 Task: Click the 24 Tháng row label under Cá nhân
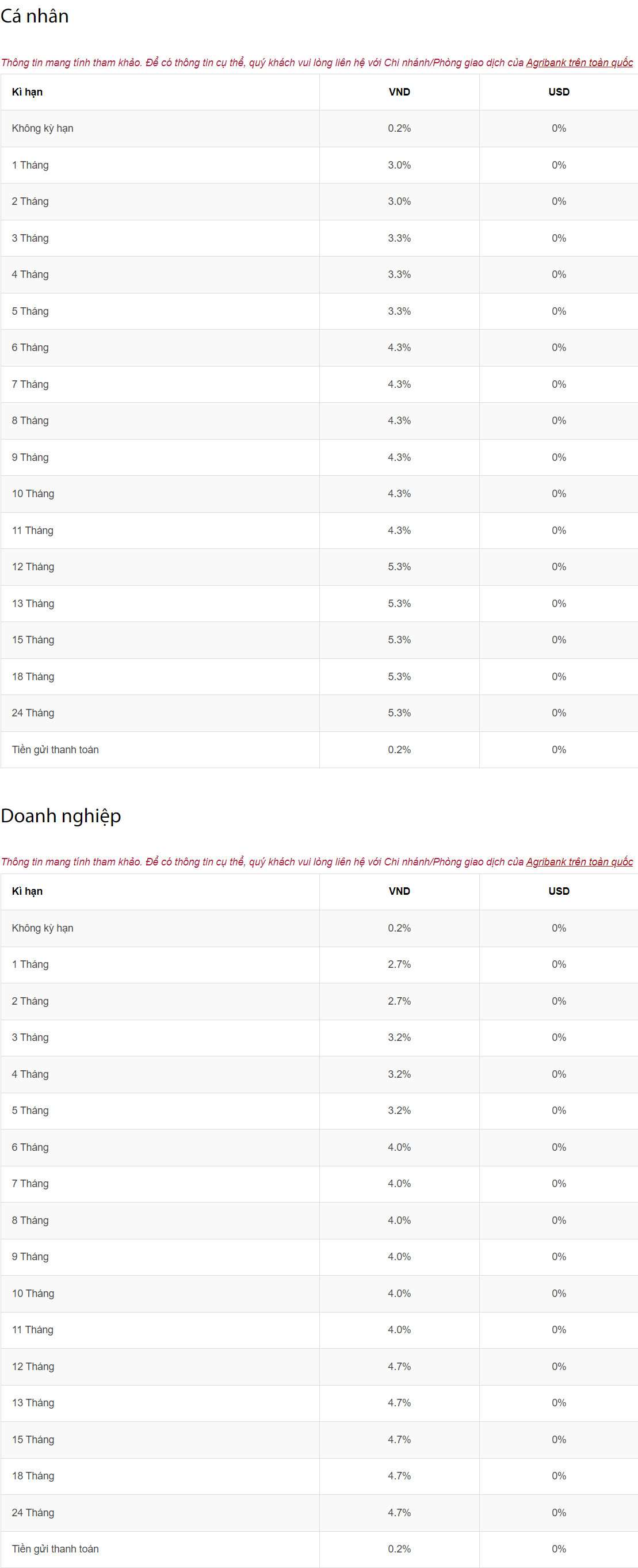(33, 713)
